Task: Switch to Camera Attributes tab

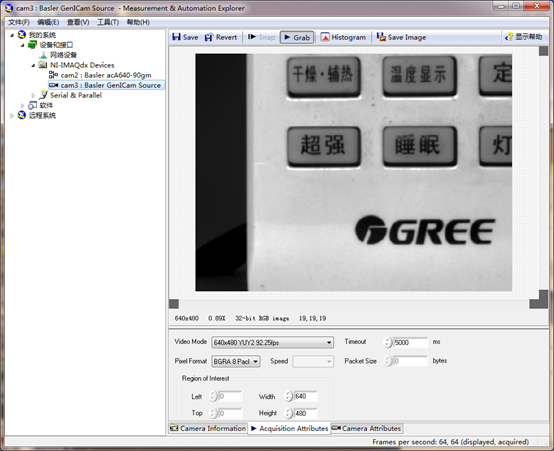Action: point(367,428)
